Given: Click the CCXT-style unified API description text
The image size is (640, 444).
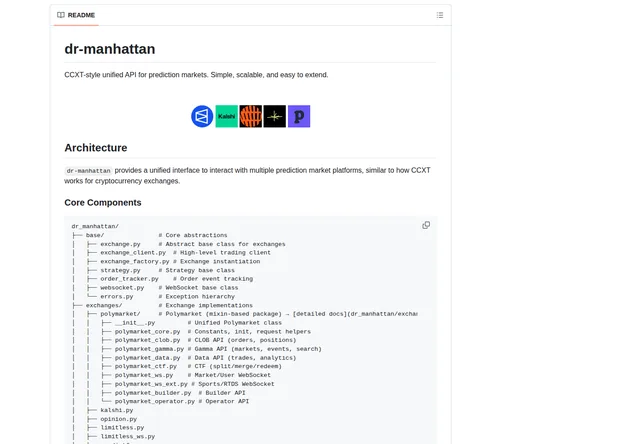Looking at the screenshot, I should [x=196, y=75].
